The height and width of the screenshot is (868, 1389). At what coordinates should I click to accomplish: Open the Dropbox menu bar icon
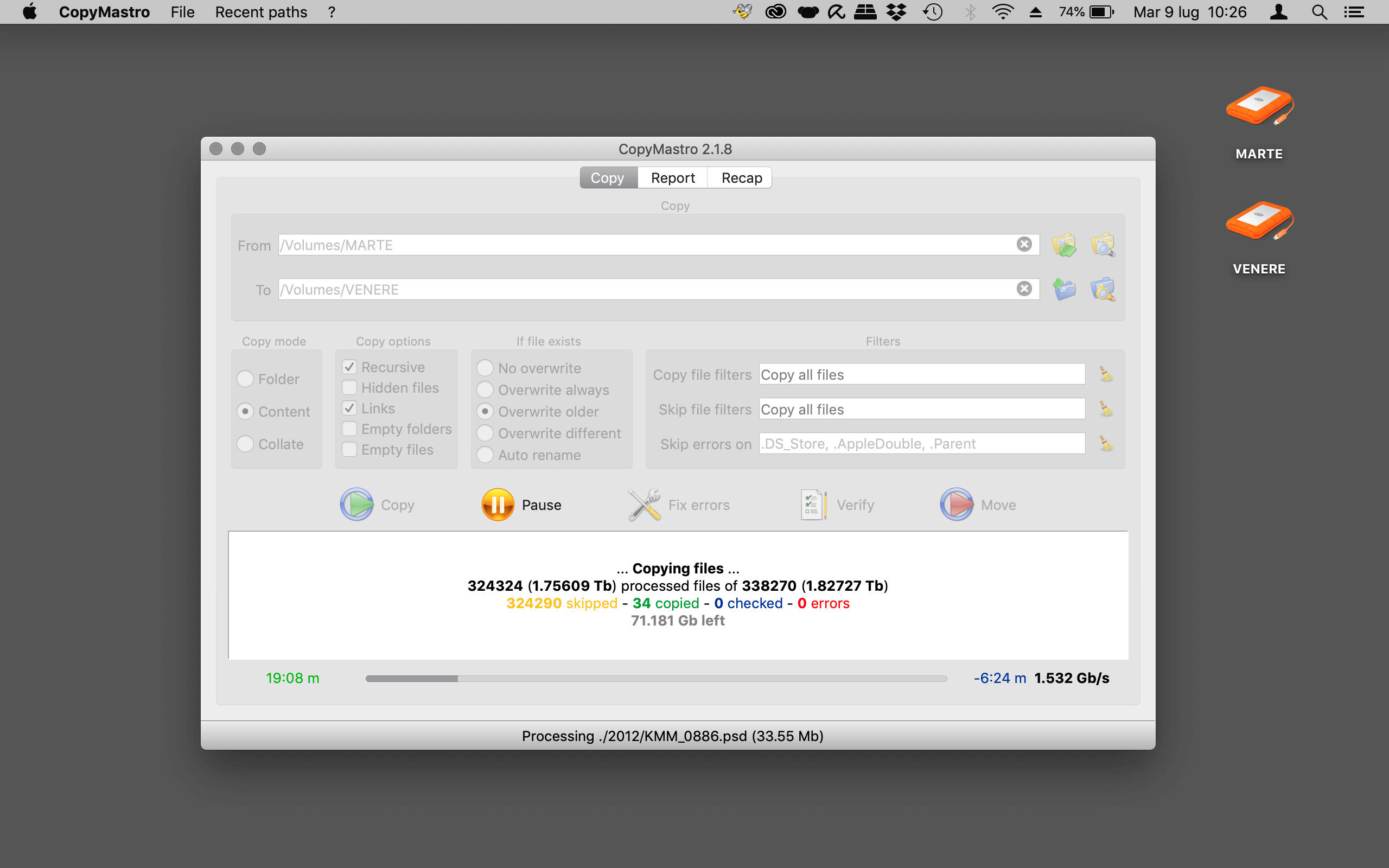pos(896,11)
